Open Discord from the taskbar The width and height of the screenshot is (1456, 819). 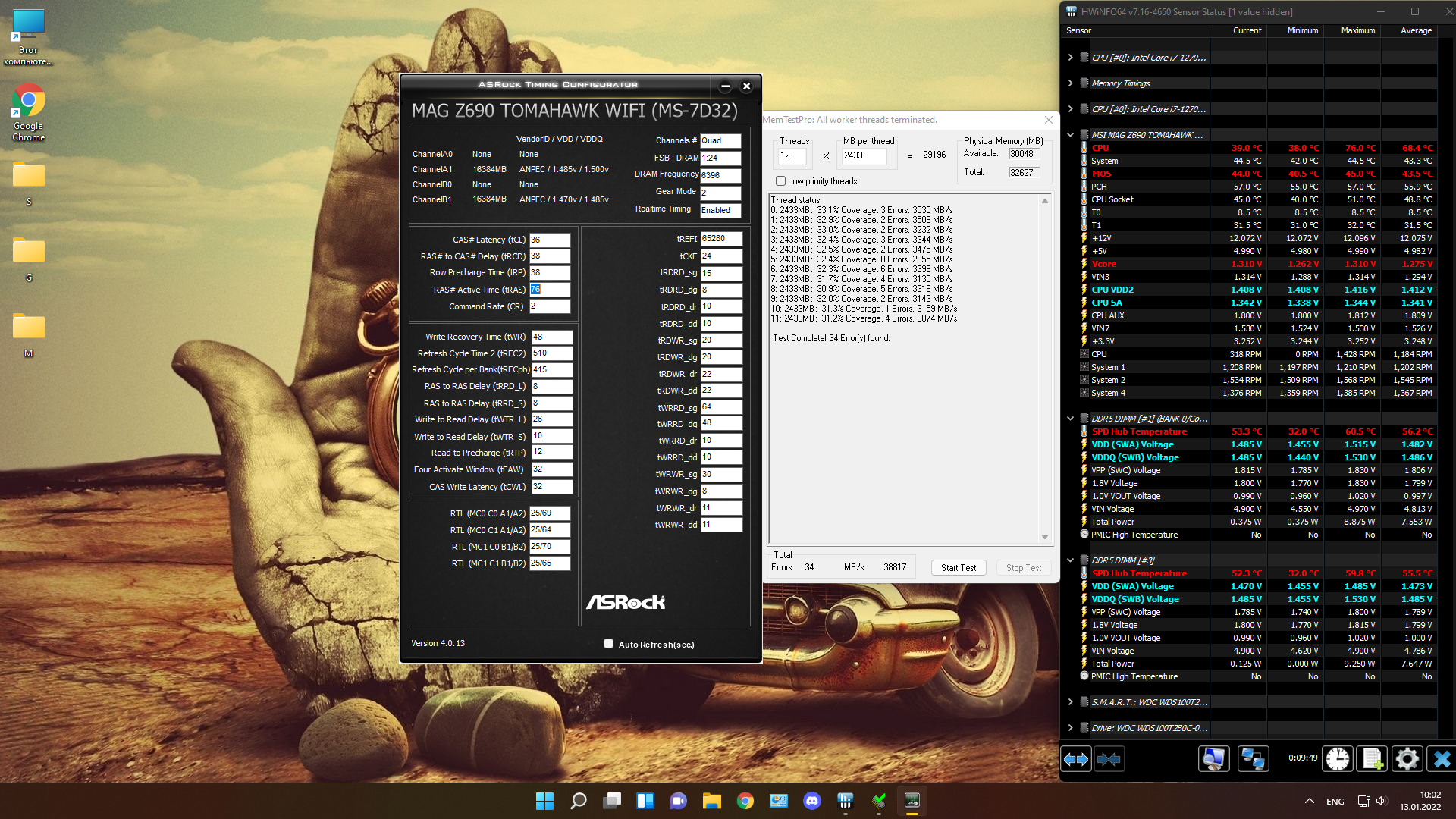(812, 801)
